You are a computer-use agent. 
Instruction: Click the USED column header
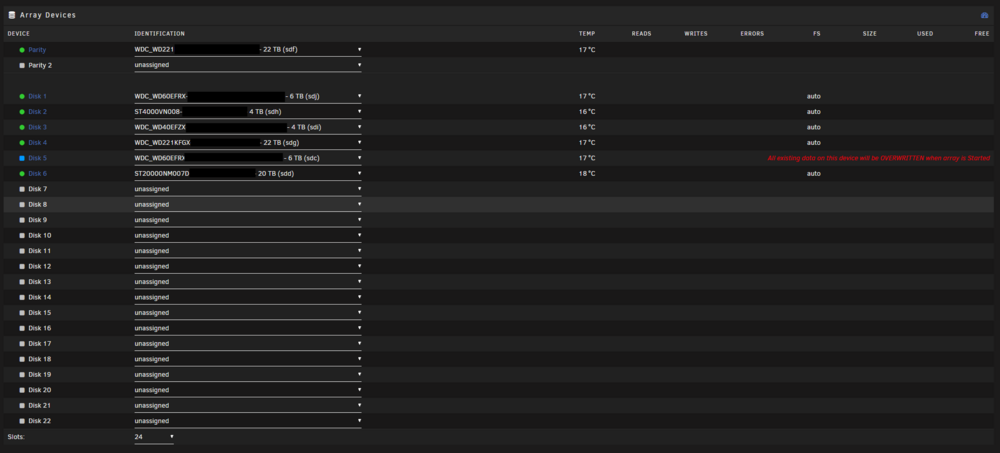pyautogui.click(x=925, y=34)
